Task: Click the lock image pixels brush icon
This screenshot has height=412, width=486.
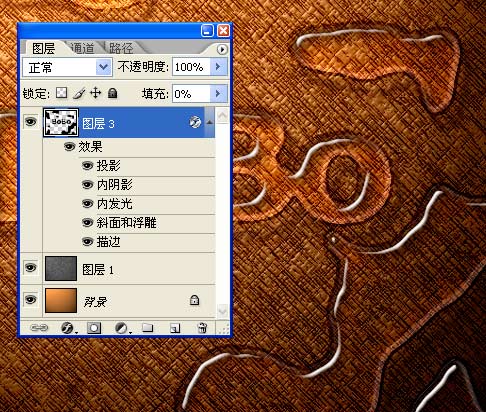Action: point(79,93)
